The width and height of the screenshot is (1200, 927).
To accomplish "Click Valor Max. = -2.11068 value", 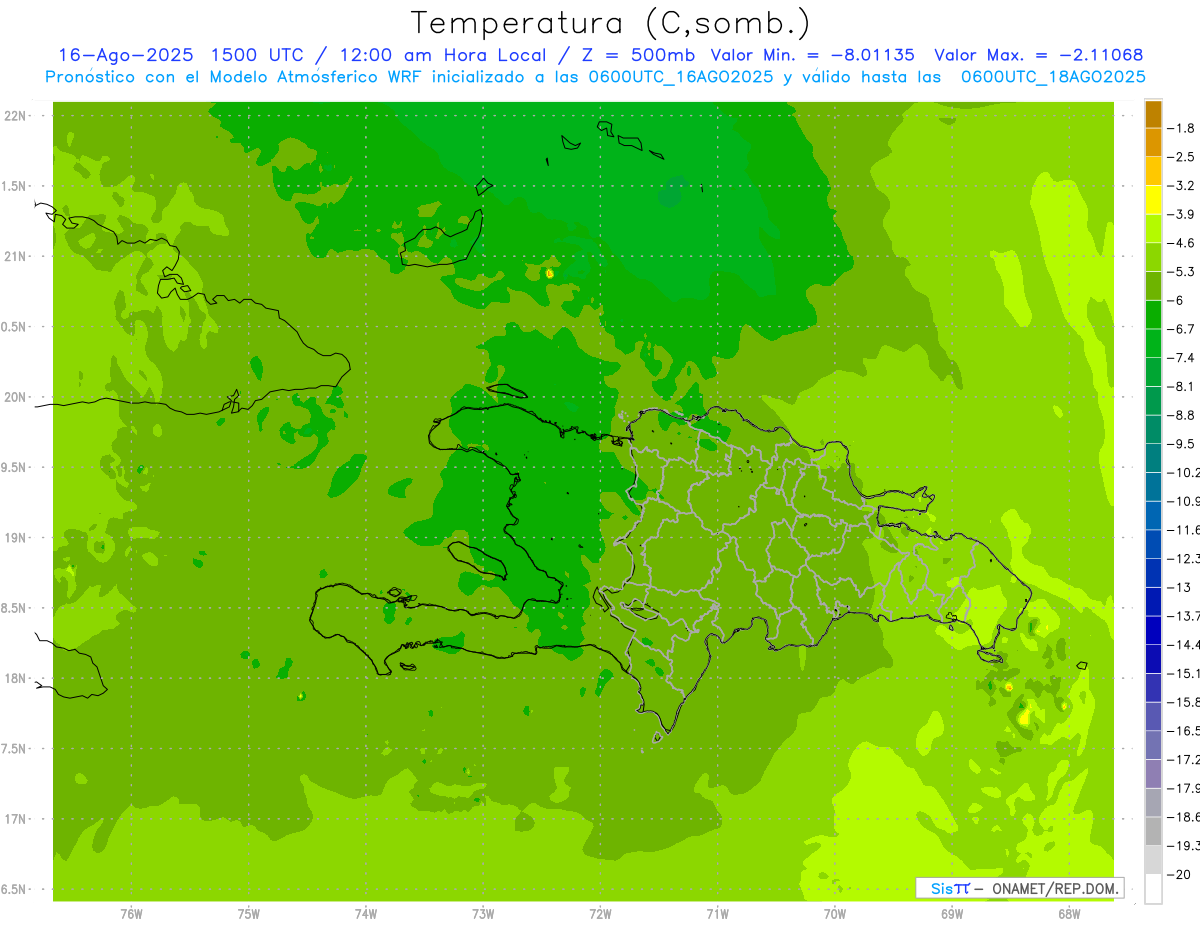I will tap(1038, 56).
